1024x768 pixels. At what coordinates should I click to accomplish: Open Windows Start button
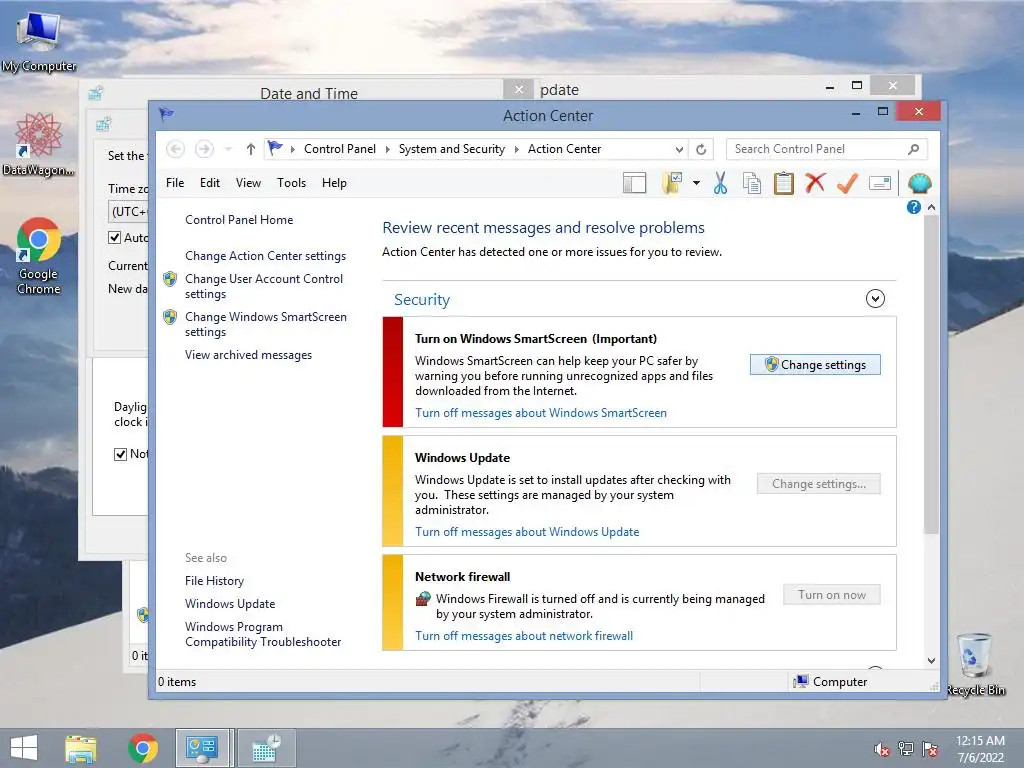tap(24, 748)
